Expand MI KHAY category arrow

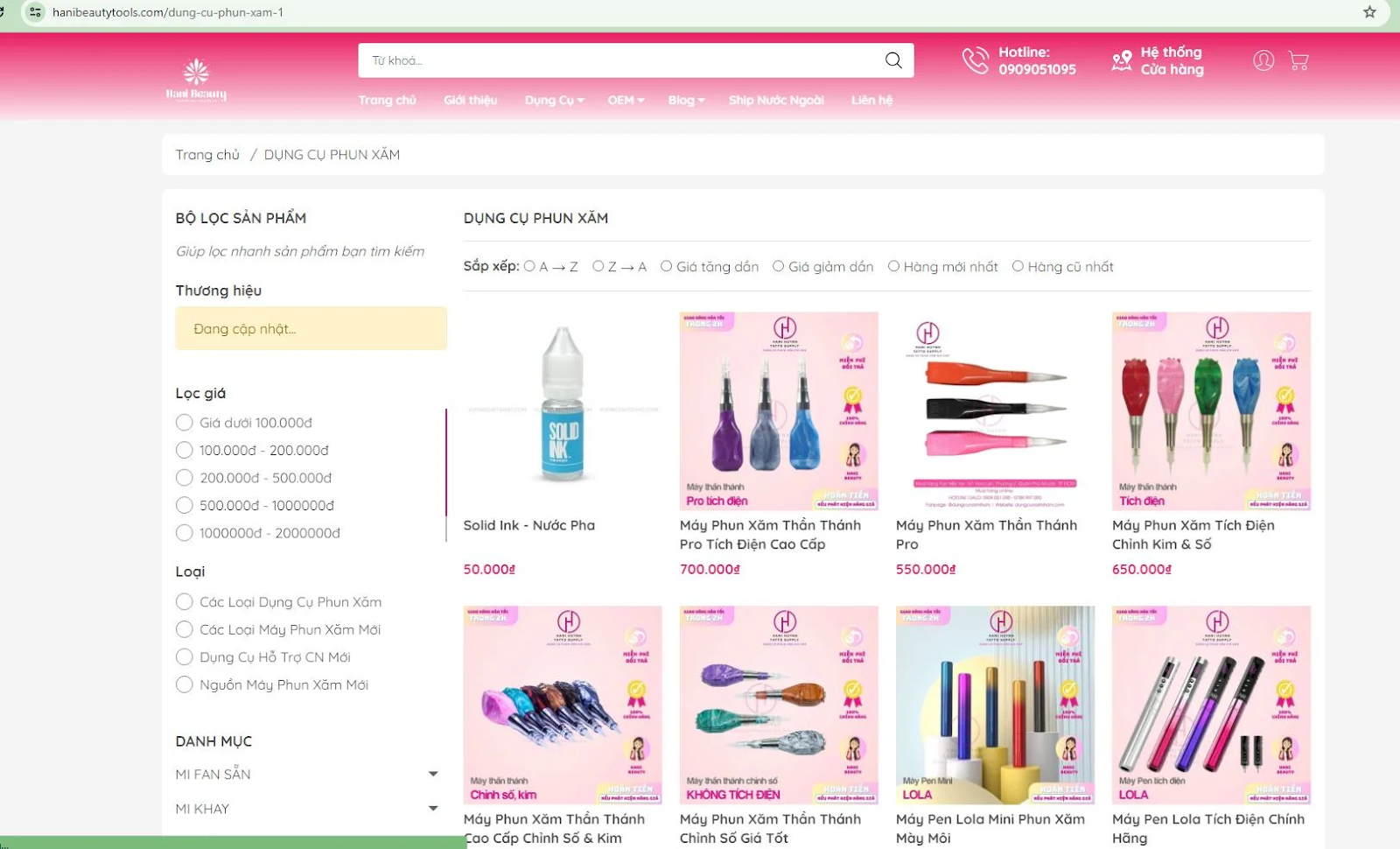[x=432, y=808]
